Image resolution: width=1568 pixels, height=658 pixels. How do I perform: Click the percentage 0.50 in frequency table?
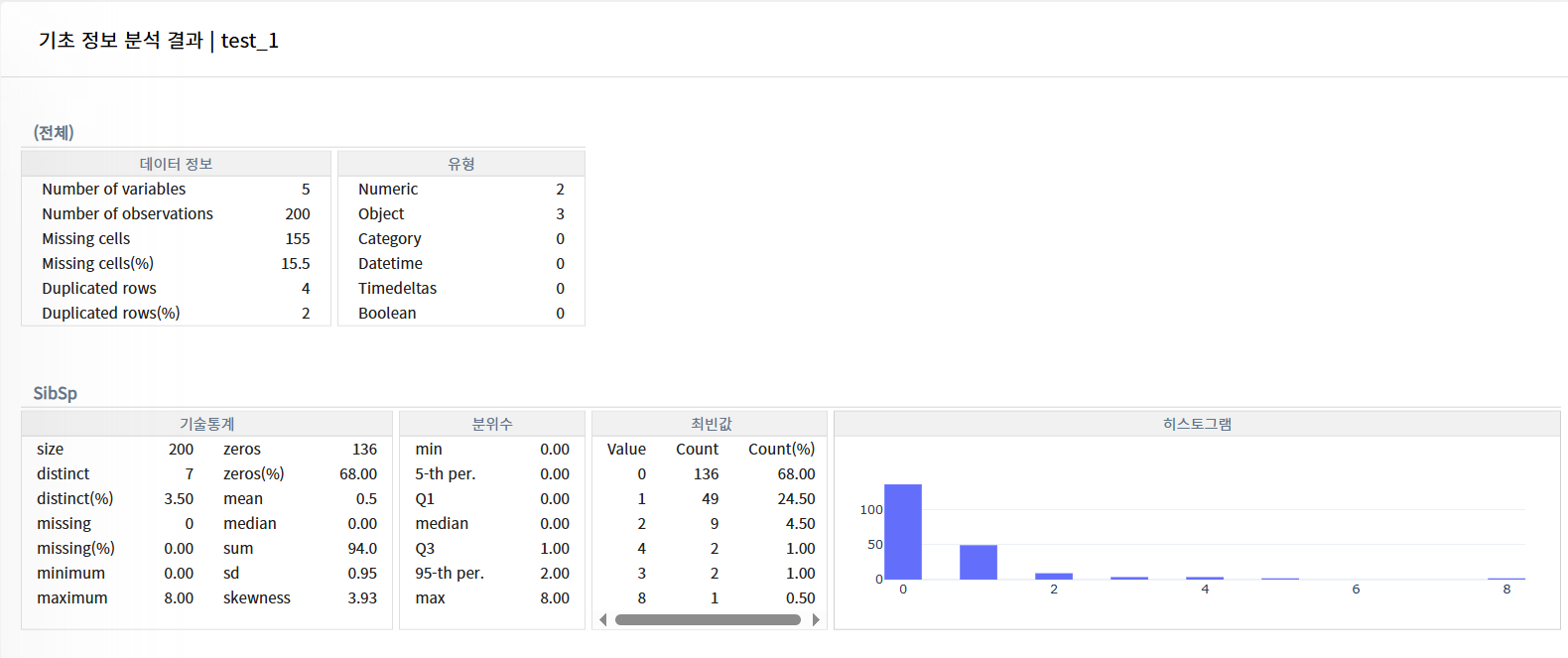800,597
